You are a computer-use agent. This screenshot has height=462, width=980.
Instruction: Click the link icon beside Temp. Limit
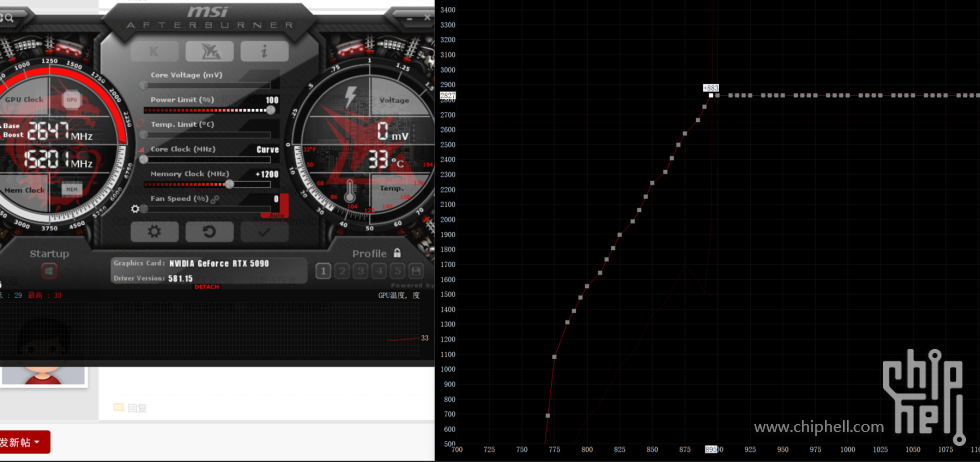141,124
